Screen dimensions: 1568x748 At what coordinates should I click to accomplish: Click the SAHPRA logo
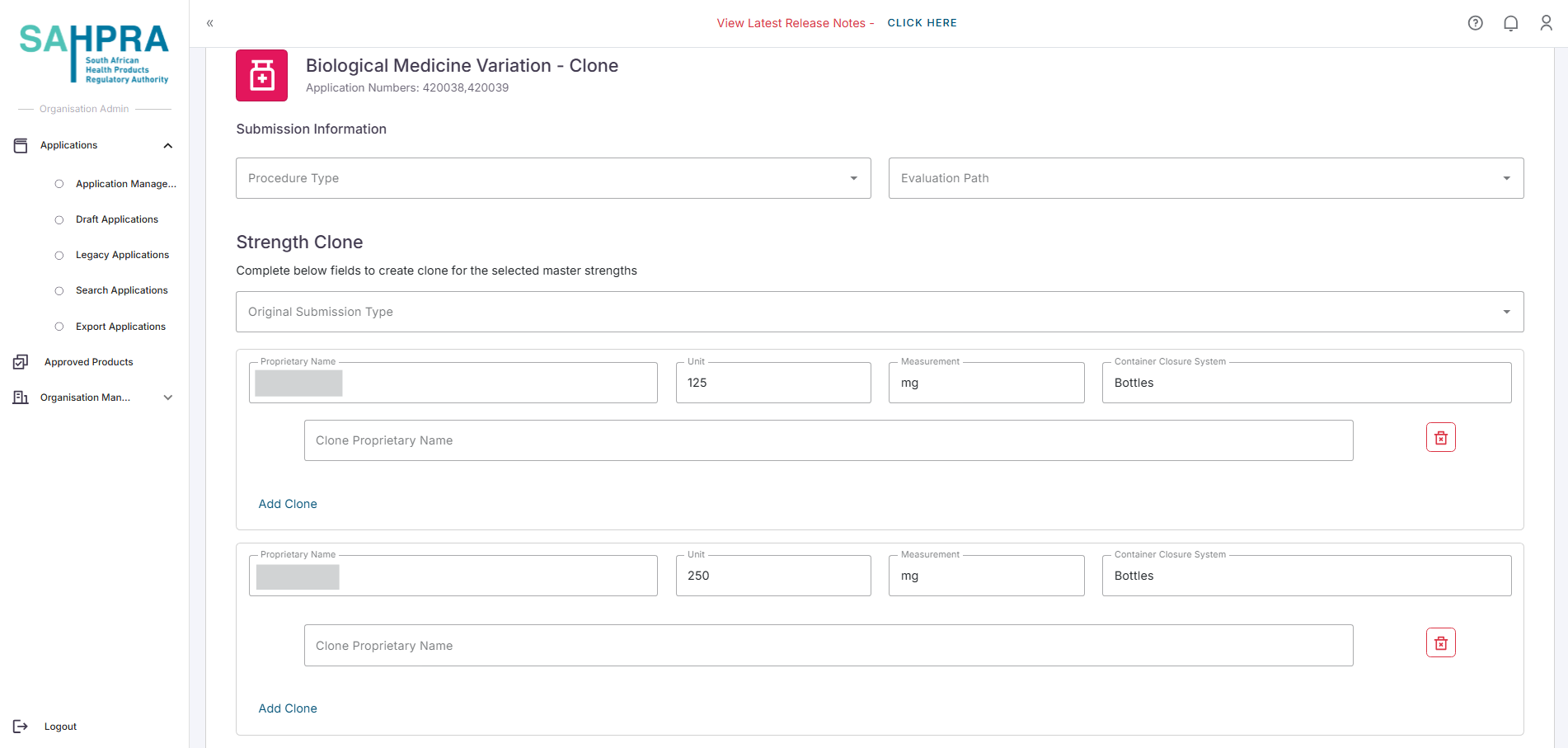click(x=94, y=54)
